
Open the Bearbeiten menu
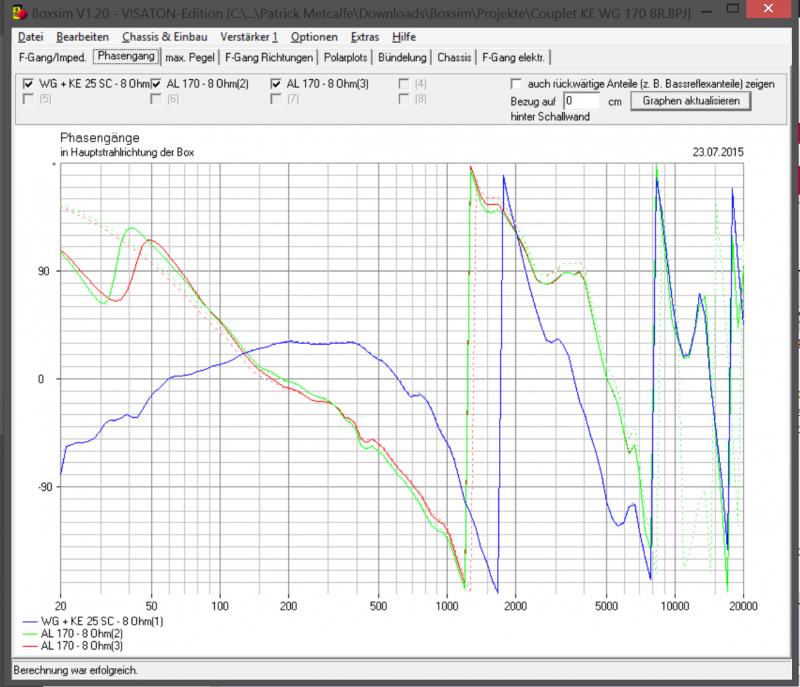coord(82,37)
